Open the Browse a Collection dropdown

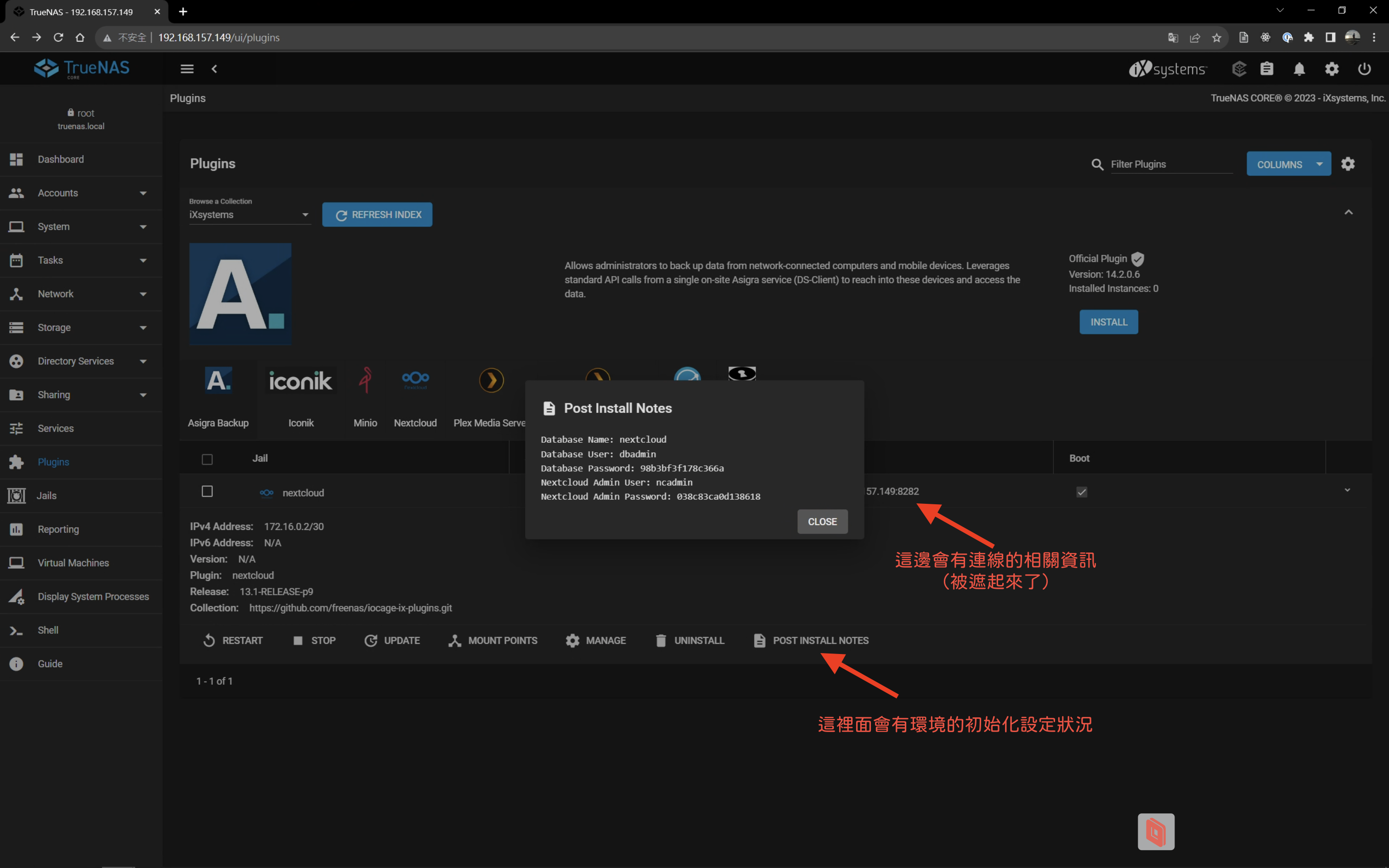coord(250,215)
